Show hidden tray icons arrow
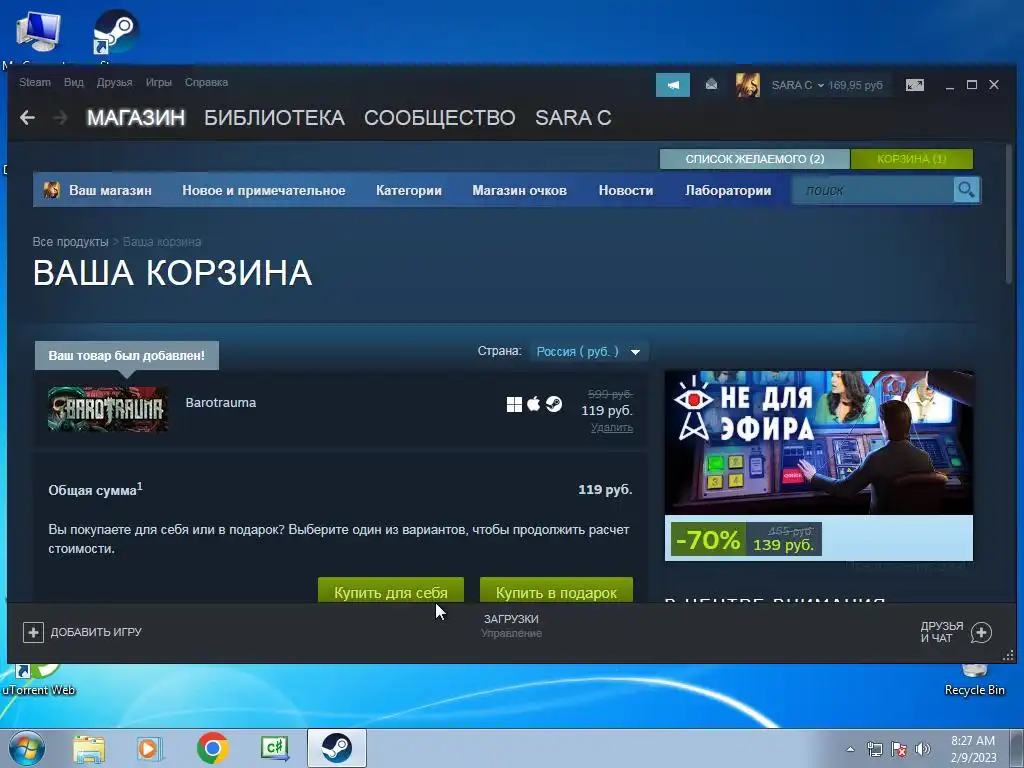The height and width of the screenshot is (768, 1024). pos(850,749)
